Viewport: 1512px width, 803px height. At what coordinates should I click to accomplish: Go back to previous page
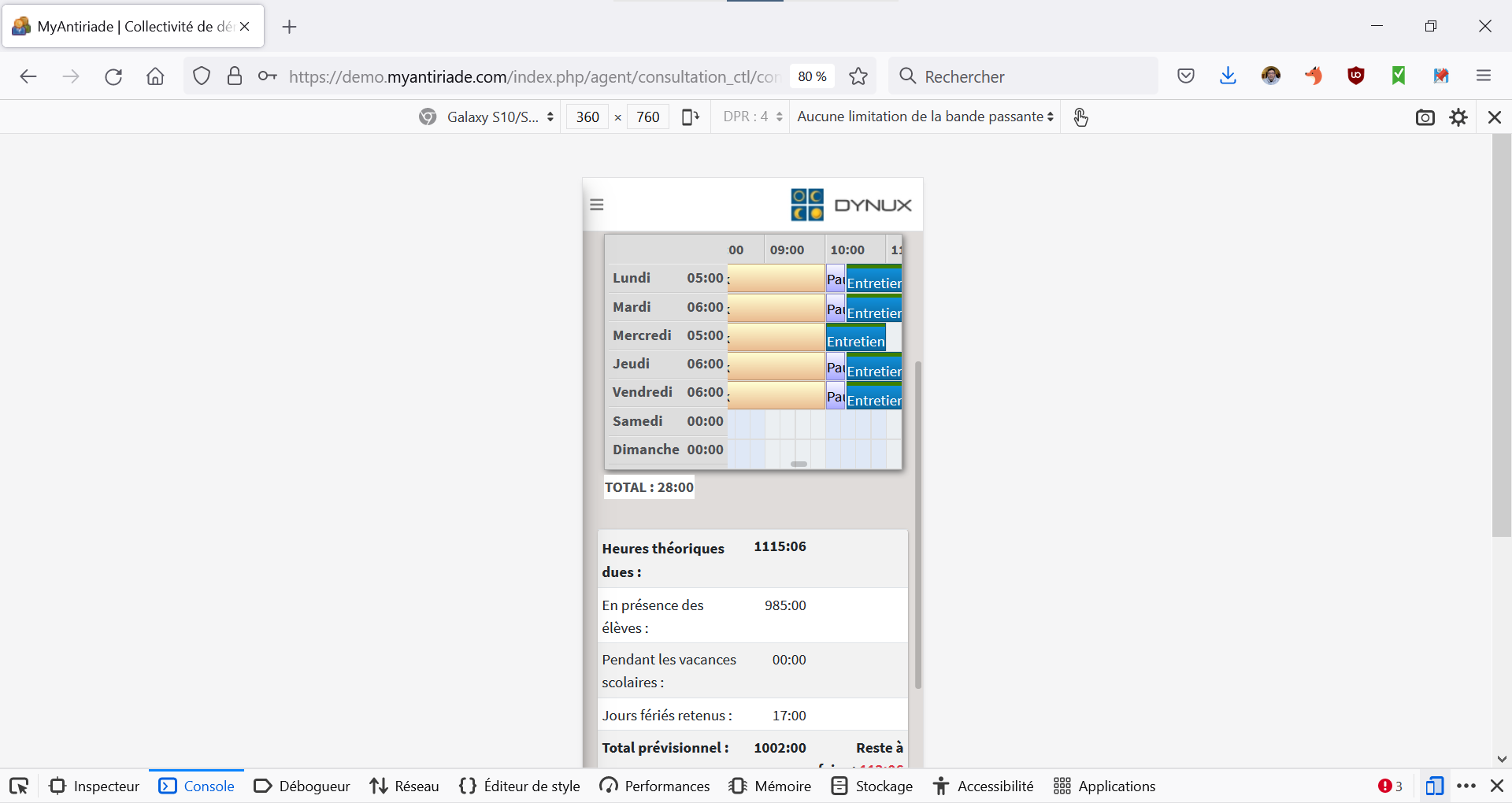click(x=28, y=76)
